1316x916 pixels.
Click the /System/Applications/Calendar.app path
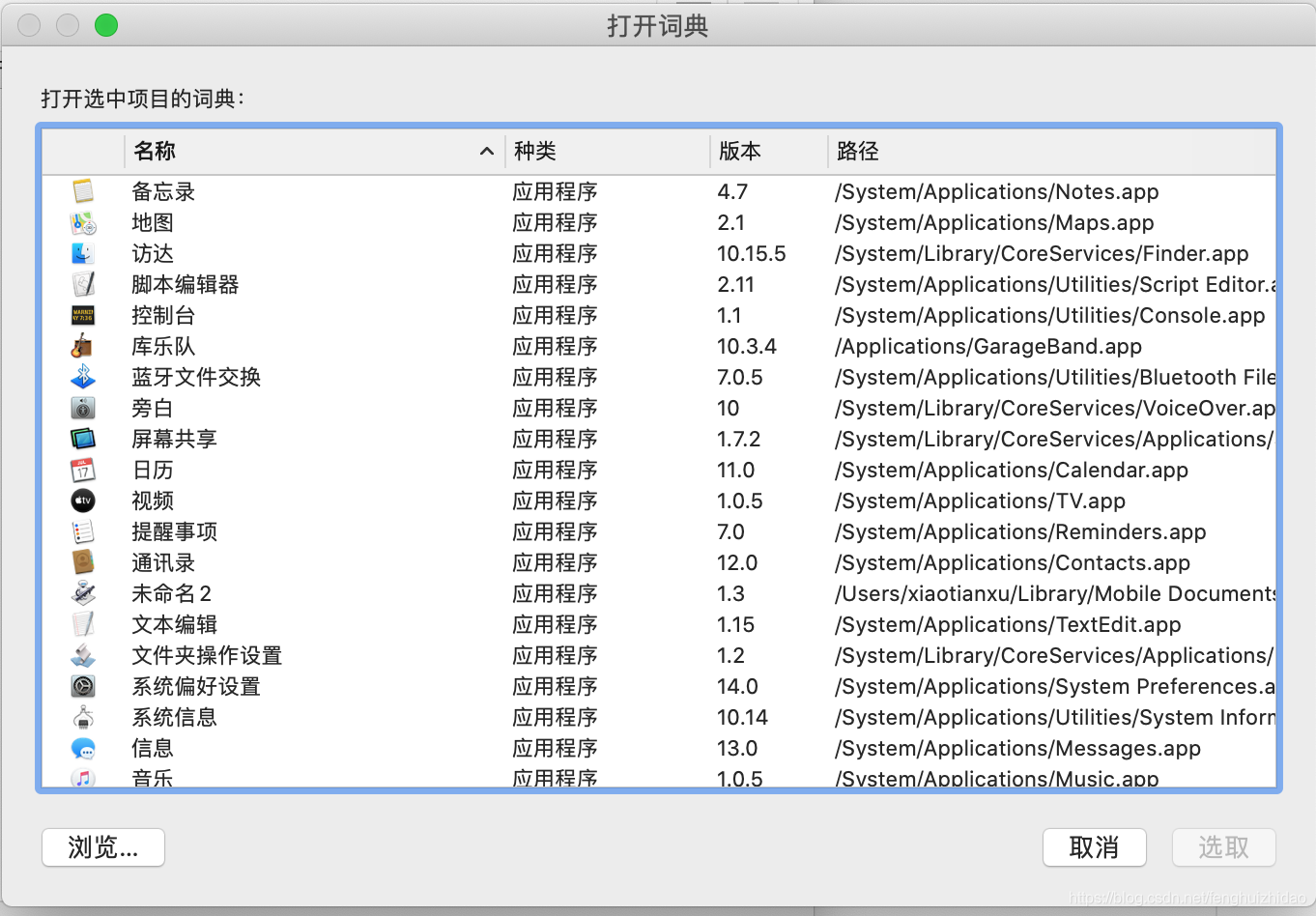tap(1012, 470)
